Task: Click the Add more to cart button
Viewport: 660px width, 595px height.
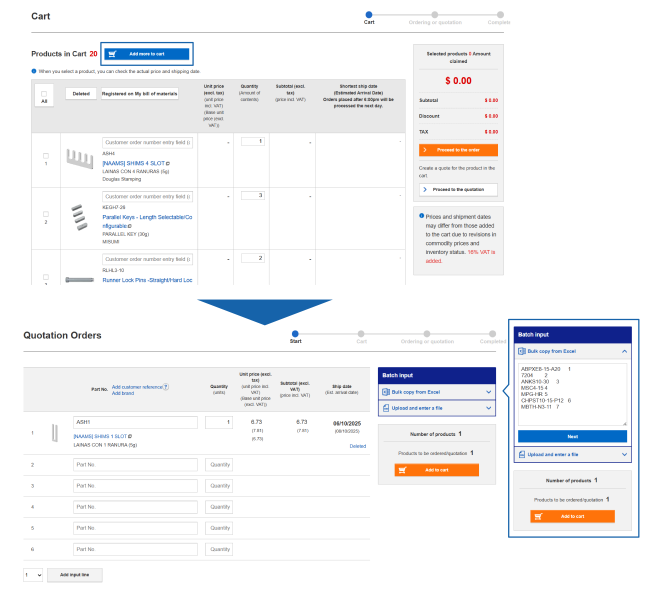Action: coord(146,53)
